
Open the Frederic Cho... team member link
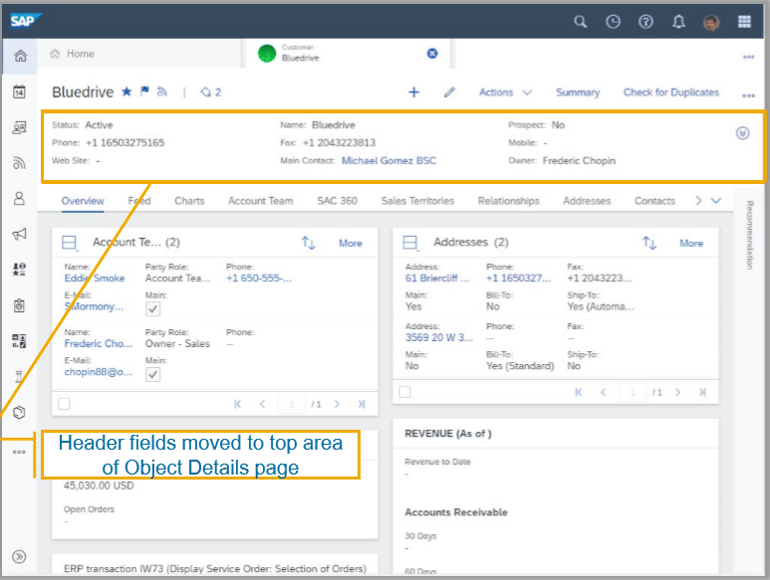tap(98, 343)
